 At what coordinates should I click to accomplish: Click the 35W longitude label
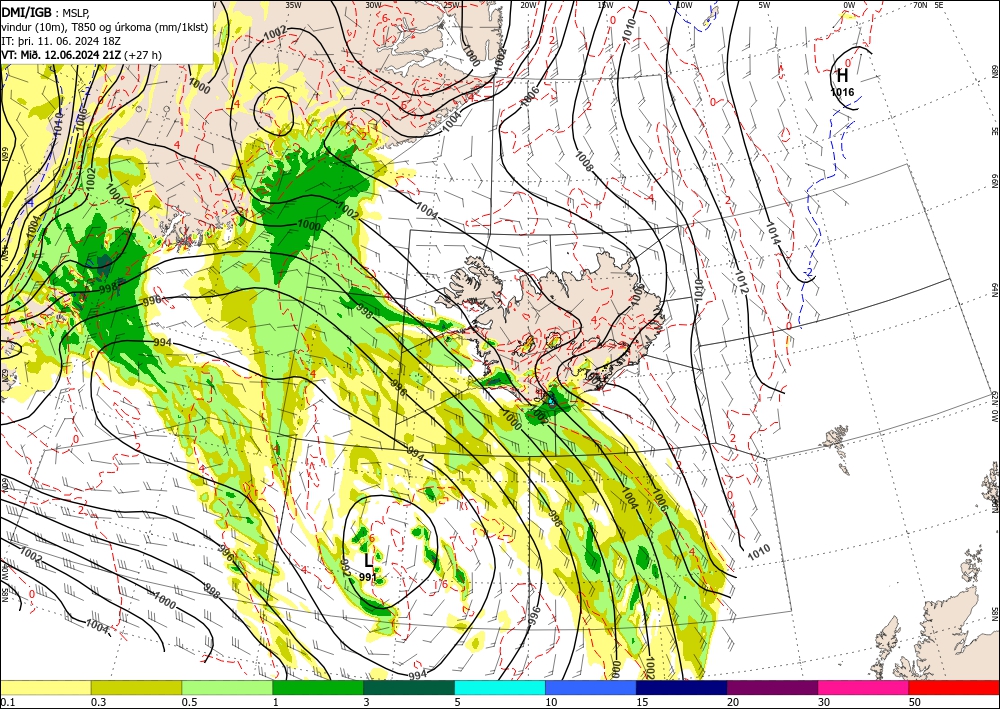[x=293, y=5]
